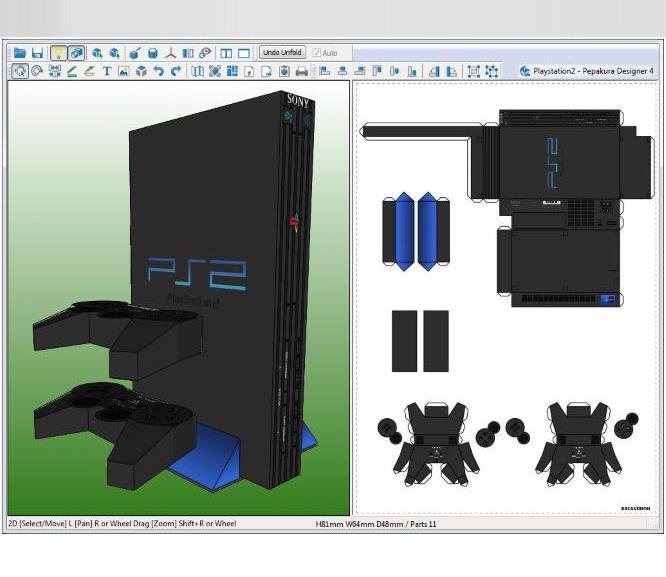Click the align left edges icon
Screen dimensions: 666x577
coord(325,71)
